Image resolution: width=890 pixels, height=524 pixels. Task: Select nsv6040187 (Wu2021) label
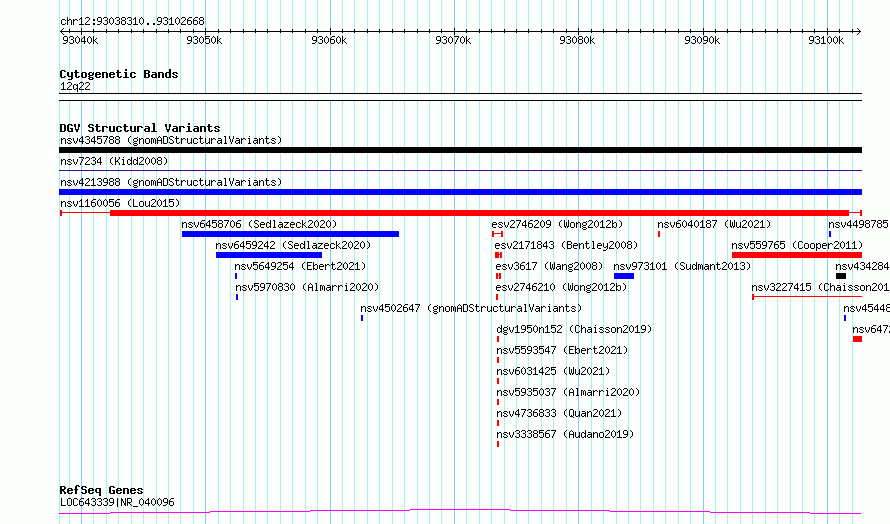tap(715, 224)
